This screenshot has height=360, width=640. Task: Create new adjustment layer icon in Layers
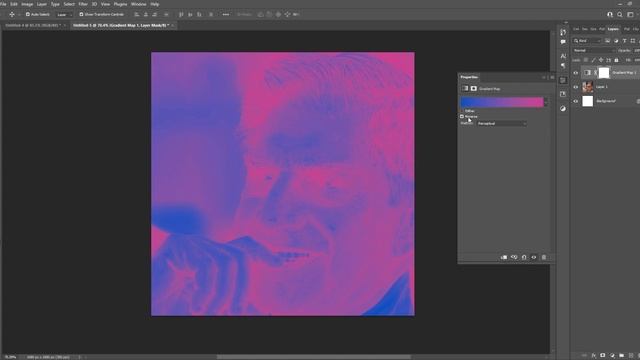[x=612, y=356]
